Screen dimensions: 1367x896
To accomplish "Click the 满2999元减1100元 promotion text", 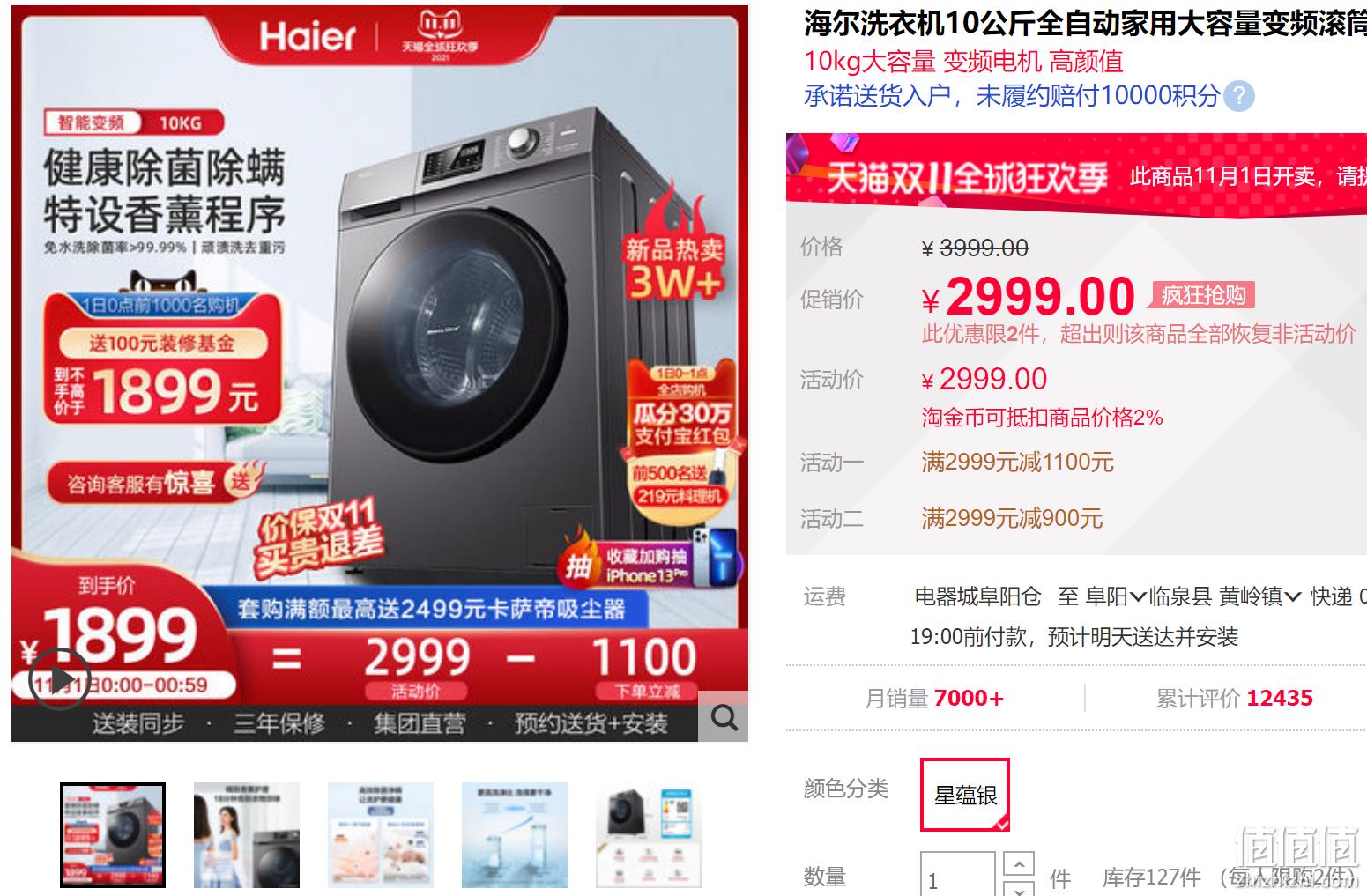I will (1018, 462).
